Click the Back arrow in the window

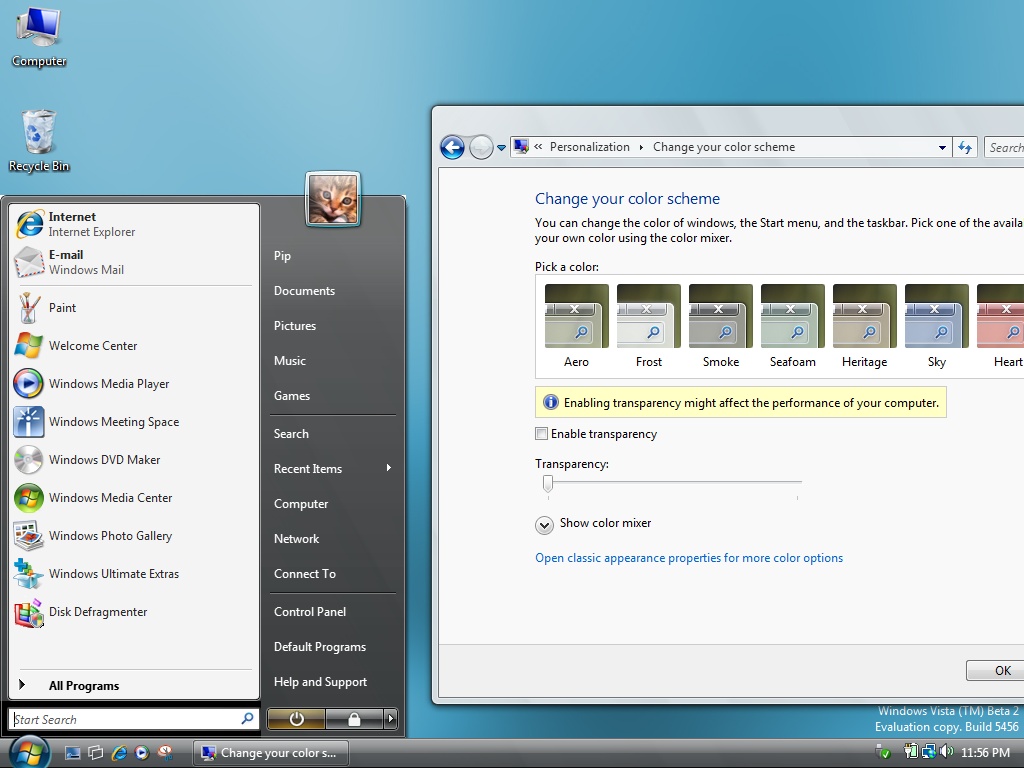[x=452, y=147]
